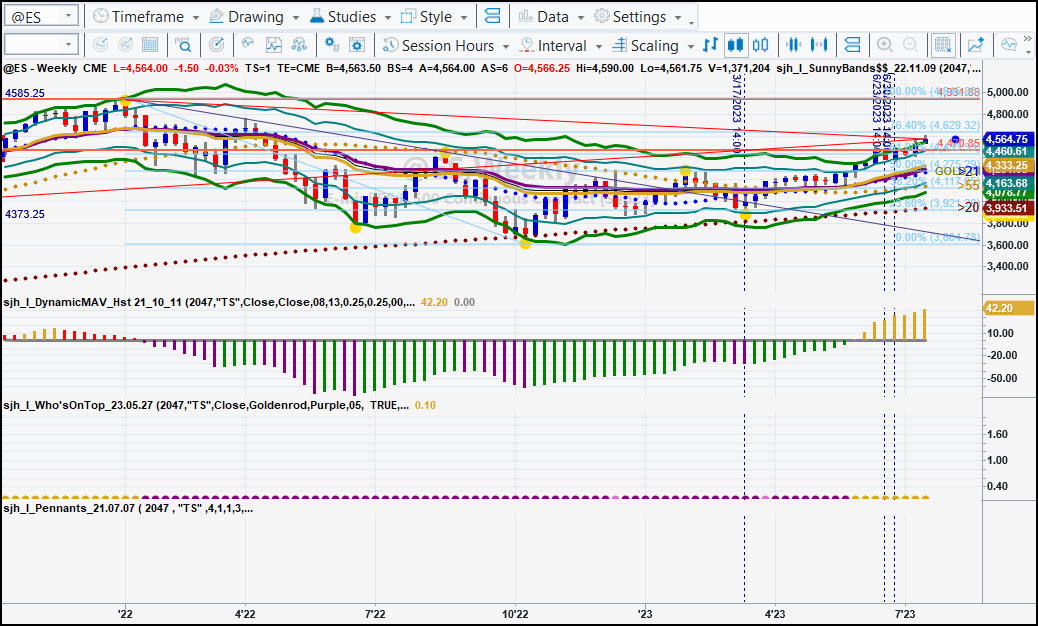This screenshot has height=626, width=1038.
Task: Click the connected-nodes wave icon
Action: [299, 45]
